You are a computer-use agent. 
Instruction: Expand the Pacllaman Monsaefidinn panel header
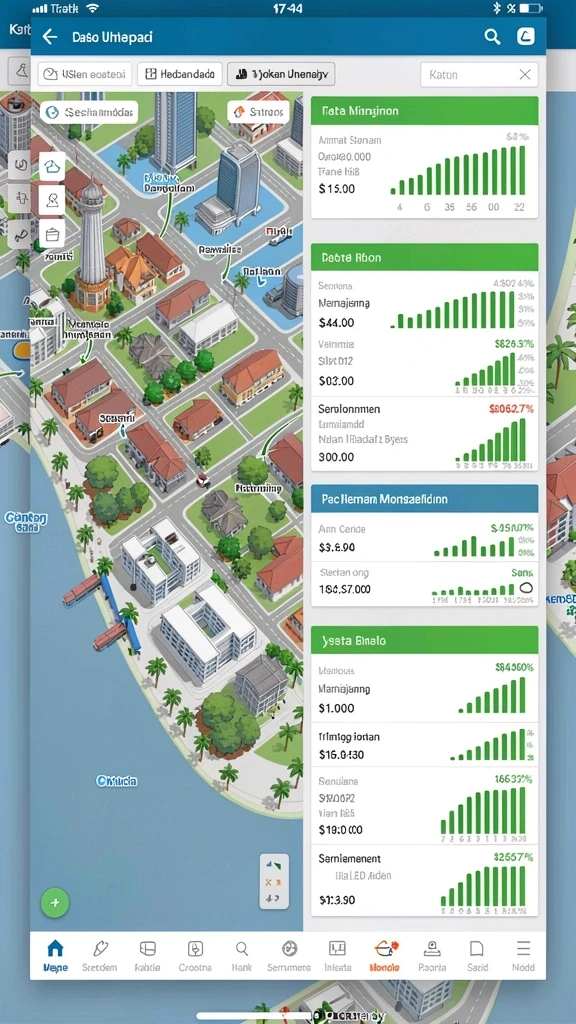click(x=424, y=499)
